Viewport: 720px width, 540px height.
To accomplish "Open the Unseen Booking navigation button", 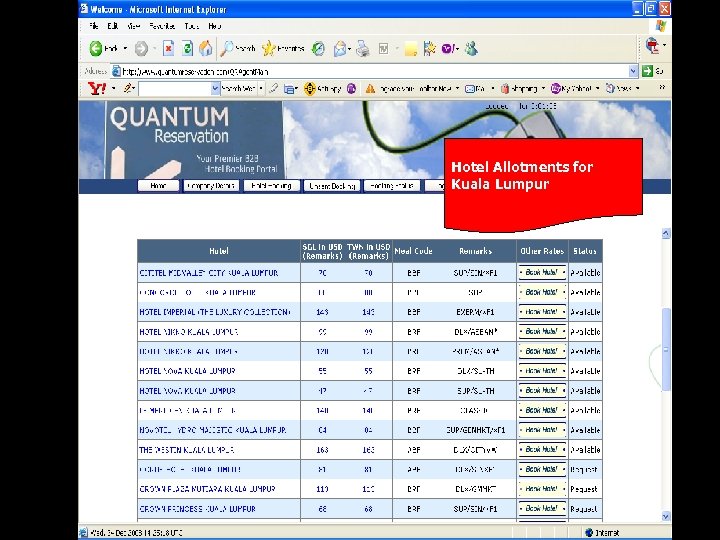I will [x=332, y=186].
